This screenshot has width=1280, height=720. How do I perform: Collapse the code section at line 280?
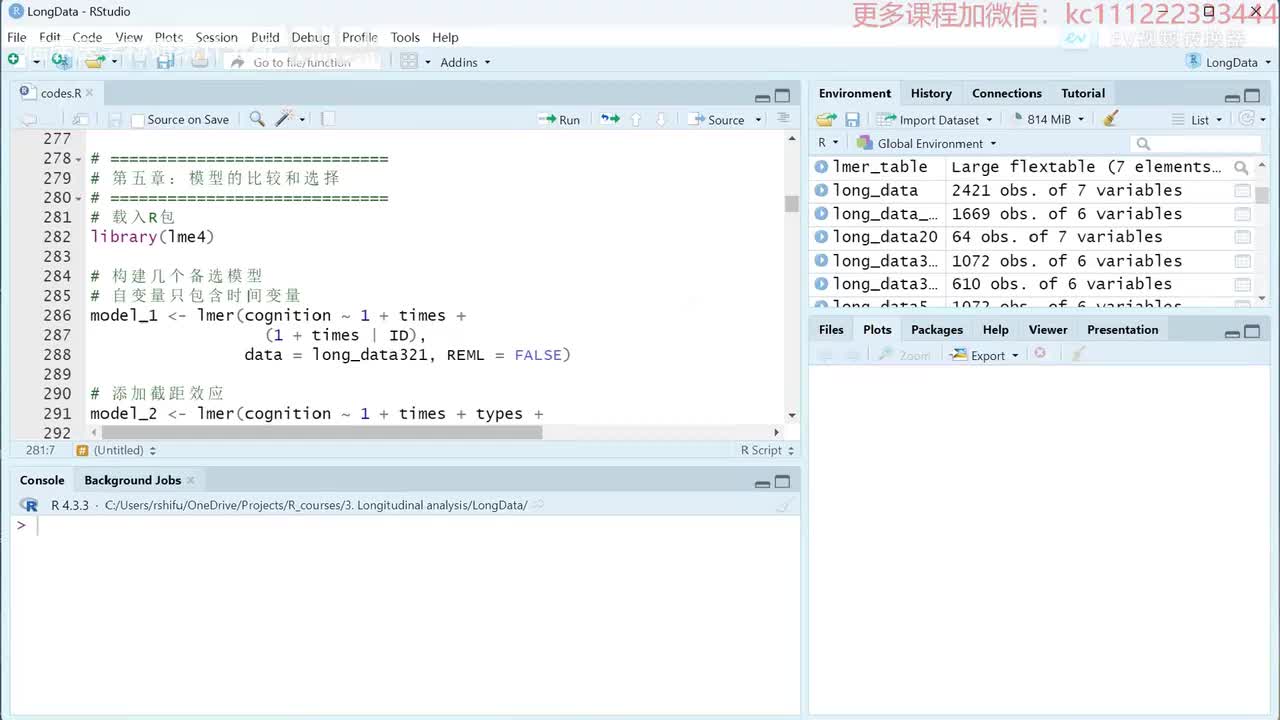pyautogui.click(x=78, y=198)
